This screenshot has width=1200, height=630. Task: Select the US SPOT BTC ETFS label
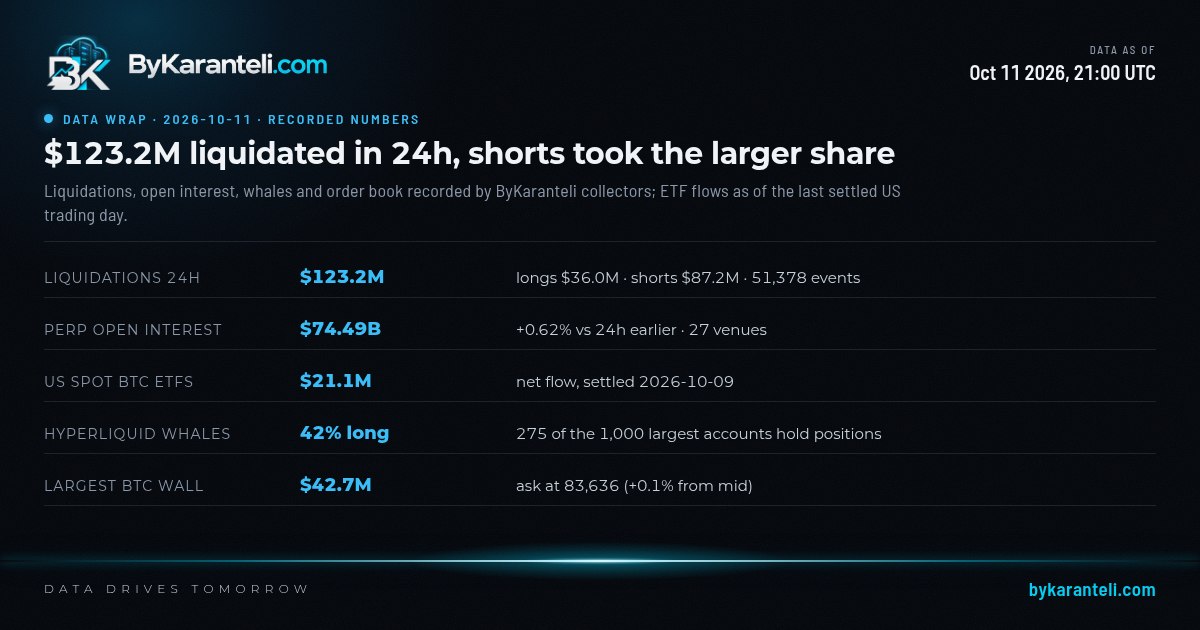tap(119, 382)
